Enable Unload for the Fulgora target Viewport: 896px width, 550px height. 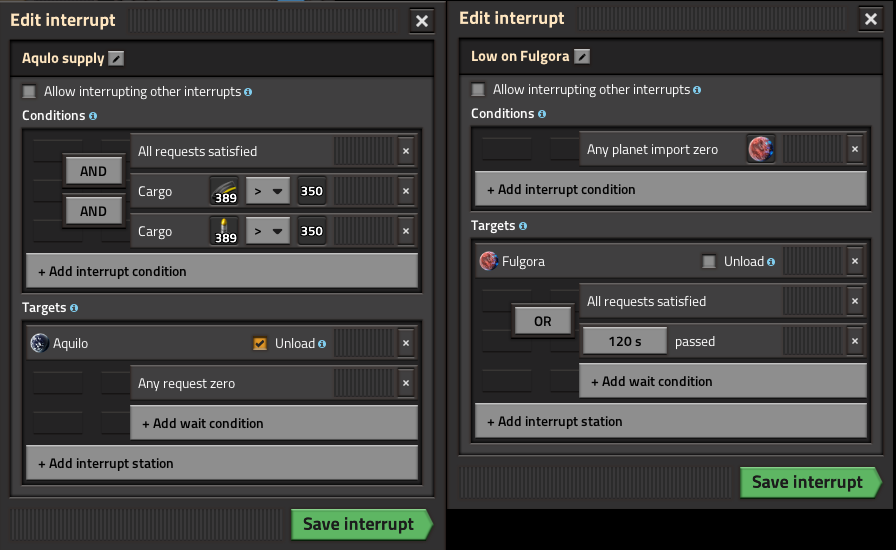[x=709, y=262]
